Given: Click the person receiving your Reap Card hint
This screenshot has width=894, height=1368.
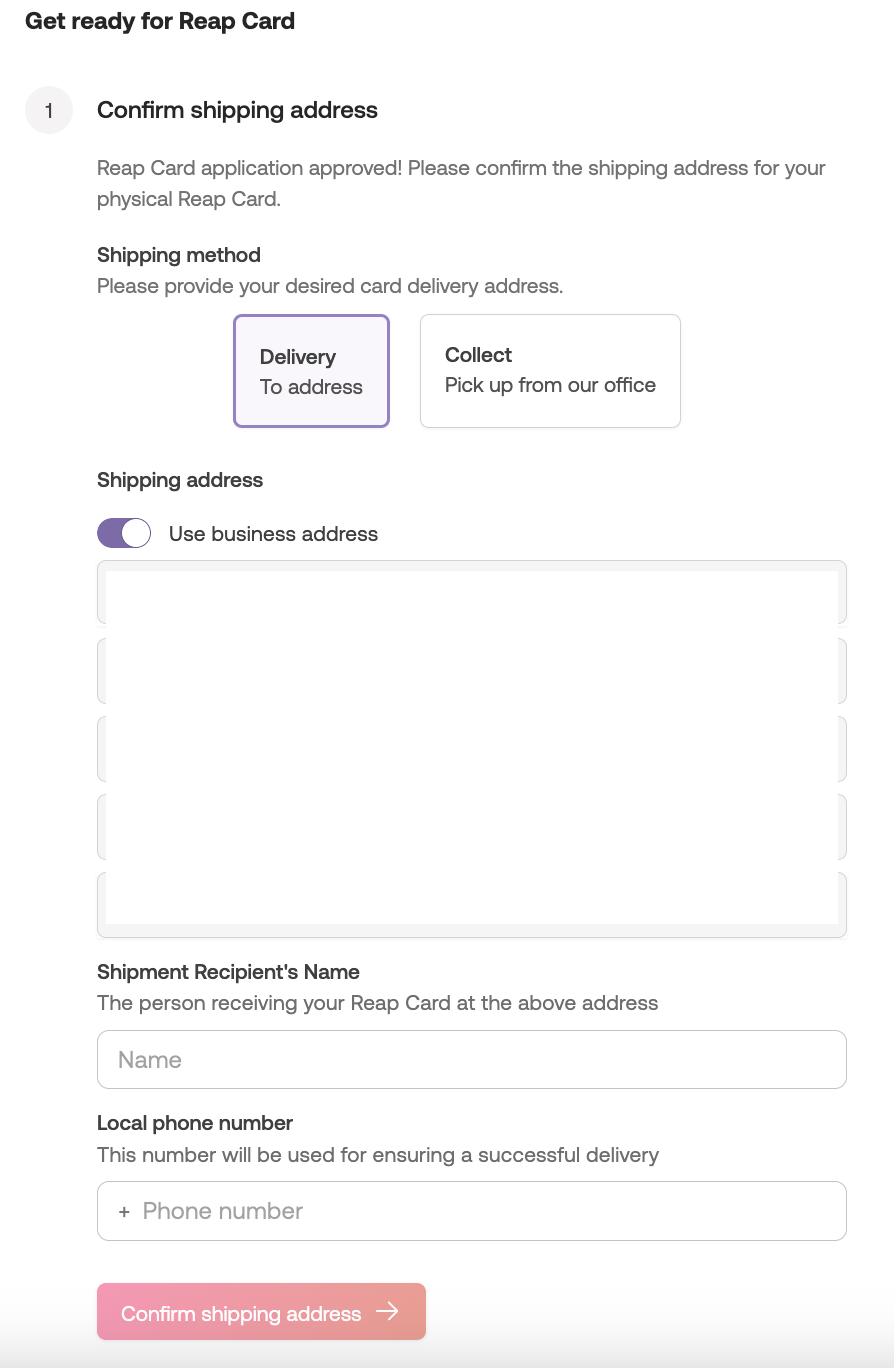Looking at the screenshot, I should (x=377, y=1003).
